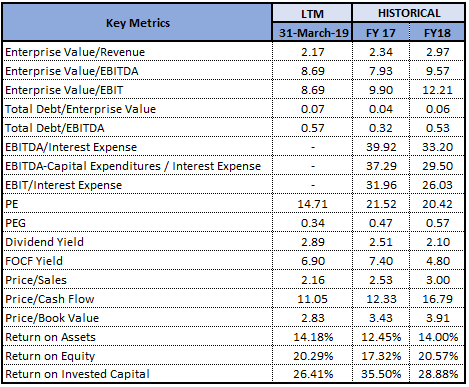Click Total Debt/EBITDA FY 17 value 0.32

pos(381,128)
